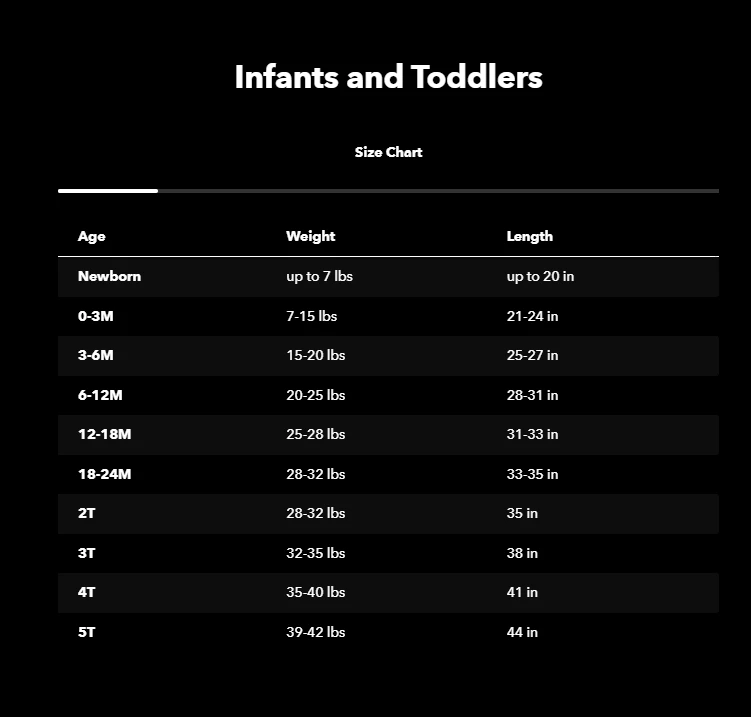Click the '44 in' length cell
Image resolution: width=751 pixels, height=717 pixels.
[x=522, y=632]
